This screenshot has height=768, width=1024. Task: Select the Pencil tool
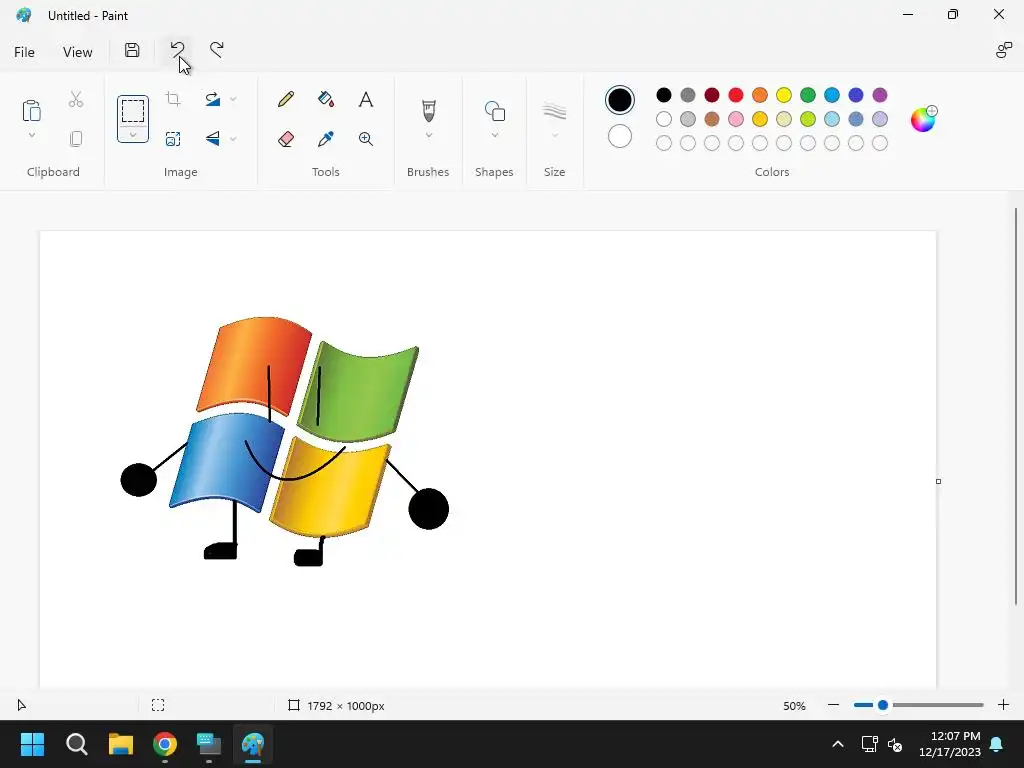click(x=285, y=99)
